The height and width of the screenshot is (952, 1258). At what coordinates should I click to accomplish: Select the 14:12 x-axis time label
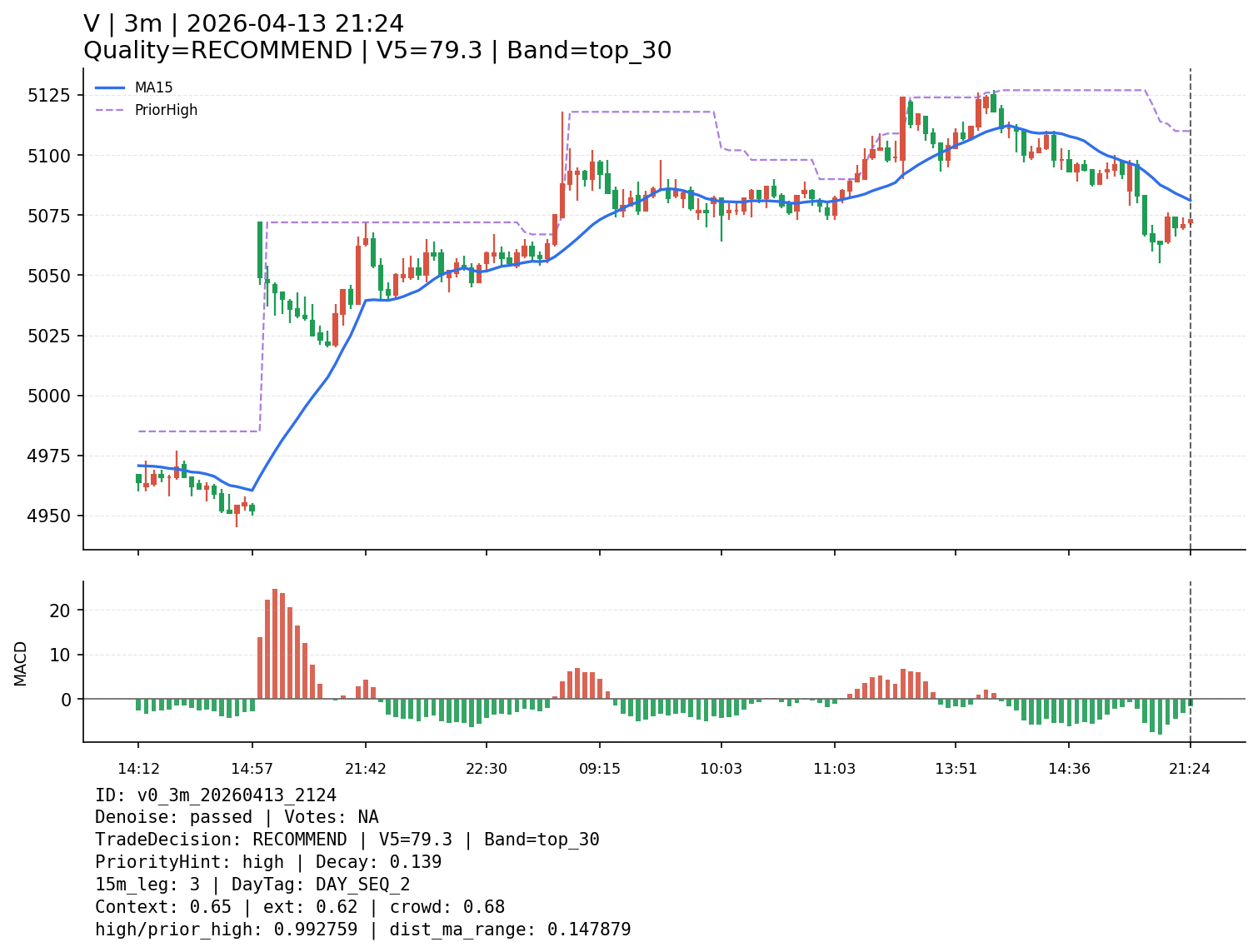[x=138, y=769]
